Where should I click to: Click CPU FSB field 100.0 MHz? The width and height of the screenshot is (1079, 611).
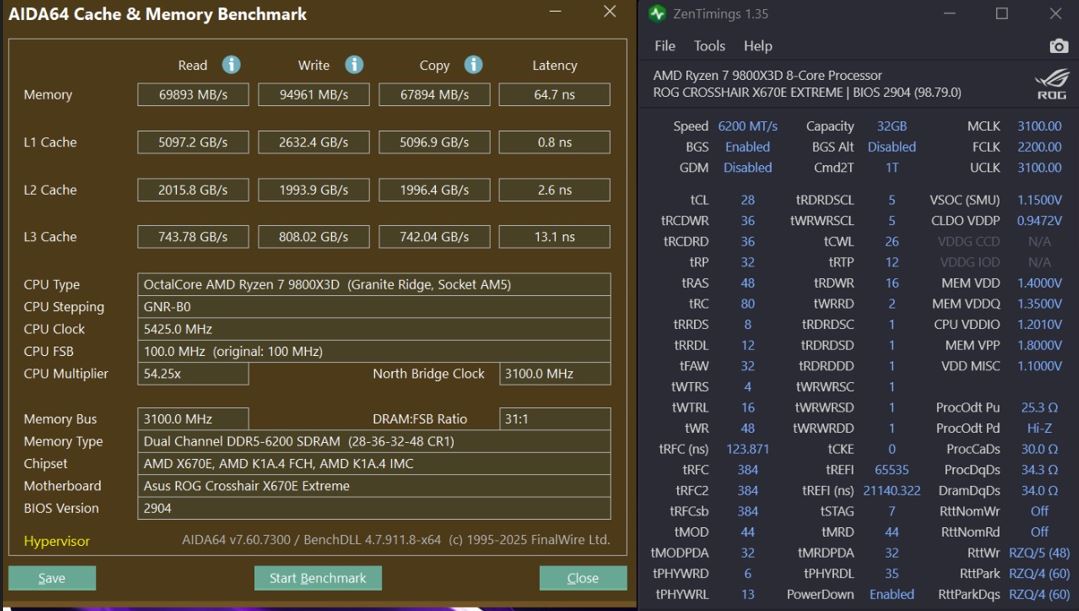point(374,352)
